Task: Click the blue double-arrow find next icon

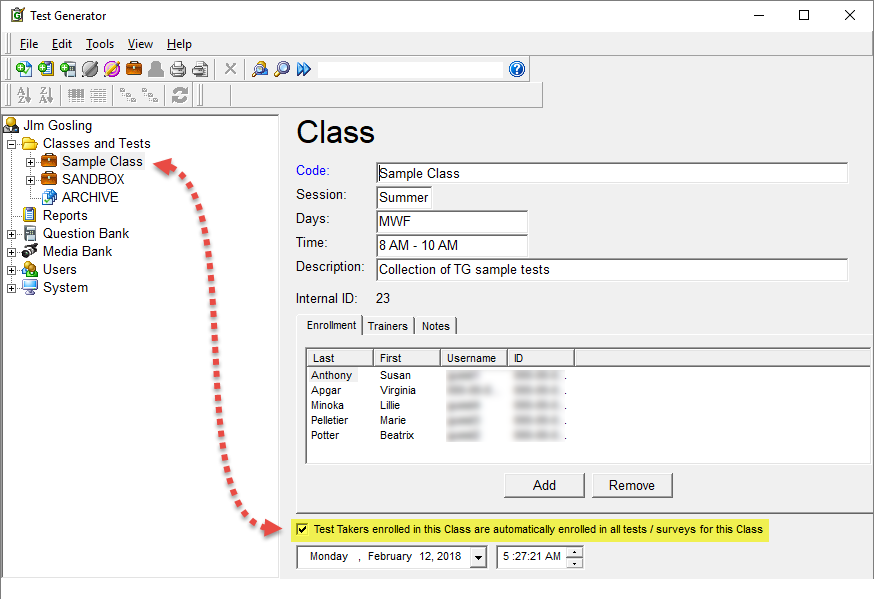Action: (x=304, y=69)
